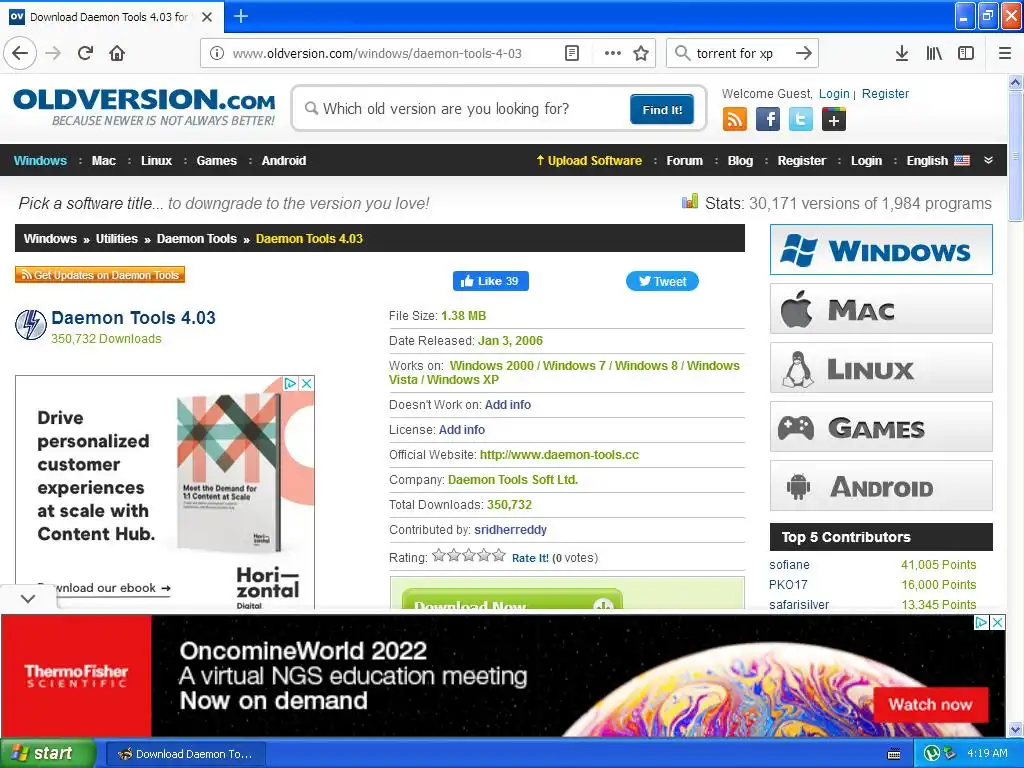Close the Content Hub ad
Viewport: 1024px width, 768px height.
tap(306, 383)
